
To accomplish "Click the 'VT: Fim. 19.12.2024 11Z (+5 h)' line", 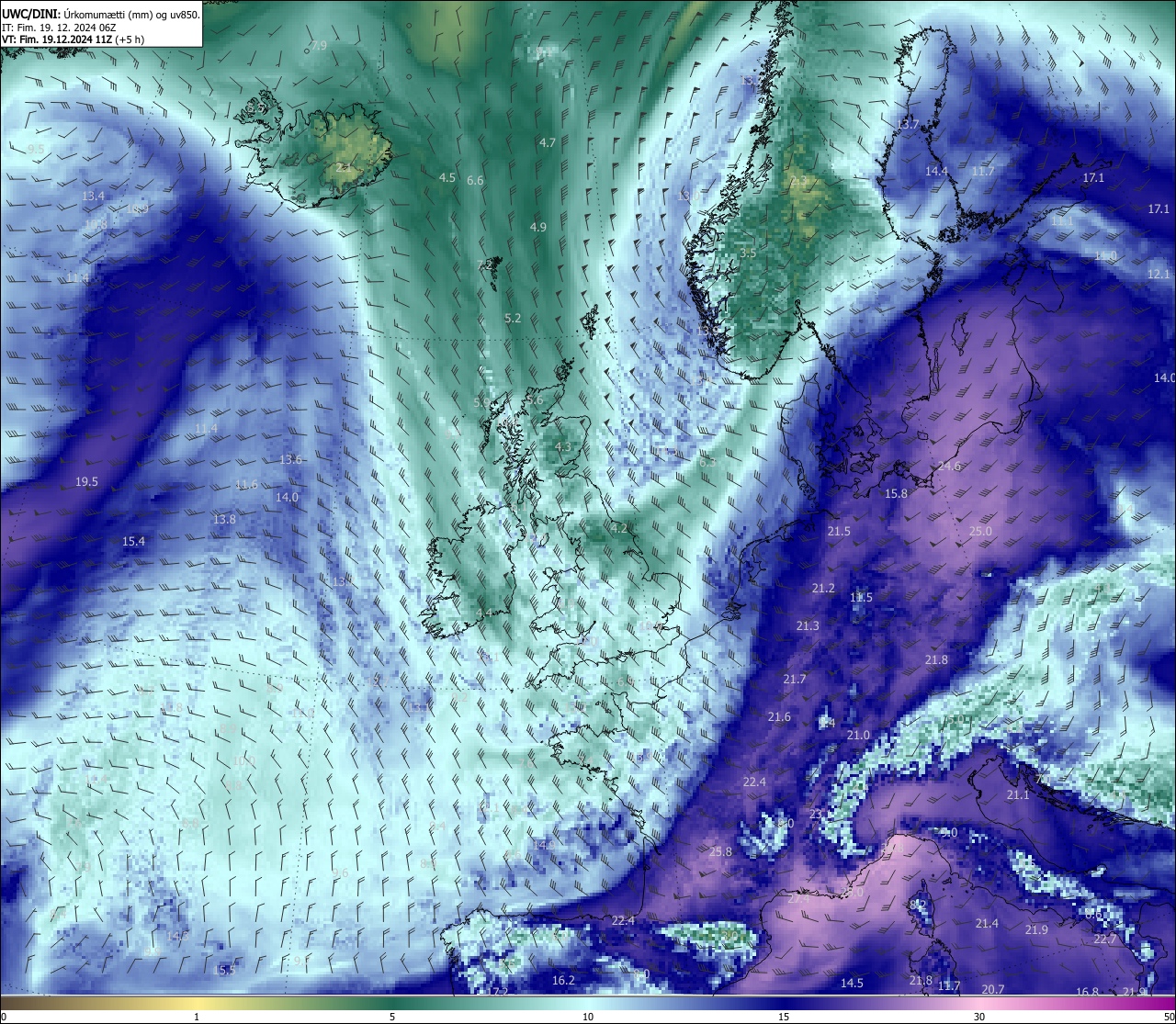I will point(73,39).
